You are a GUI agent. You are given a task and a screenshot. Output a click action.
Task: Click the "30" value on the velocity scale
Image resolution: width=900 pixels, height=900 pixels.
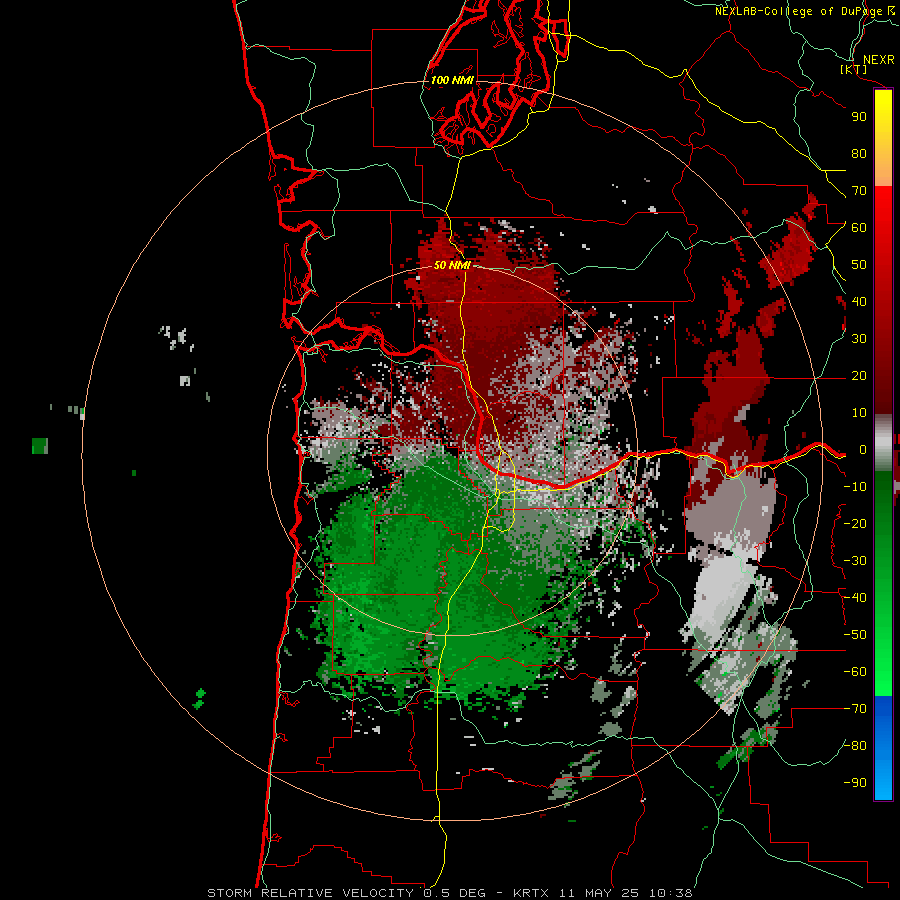point(859,339)
